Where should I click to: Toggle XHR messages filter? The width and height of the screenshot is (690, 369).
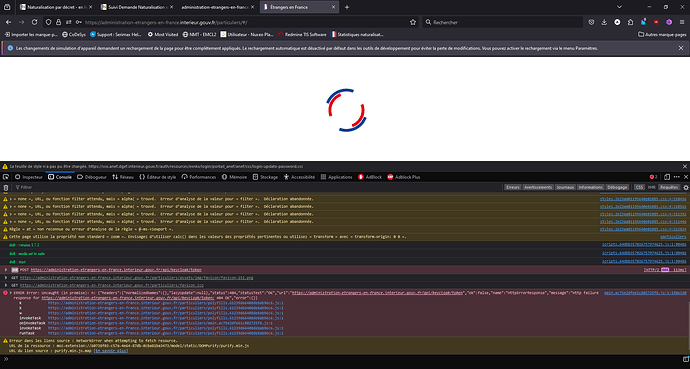click(x=651, y=187)
